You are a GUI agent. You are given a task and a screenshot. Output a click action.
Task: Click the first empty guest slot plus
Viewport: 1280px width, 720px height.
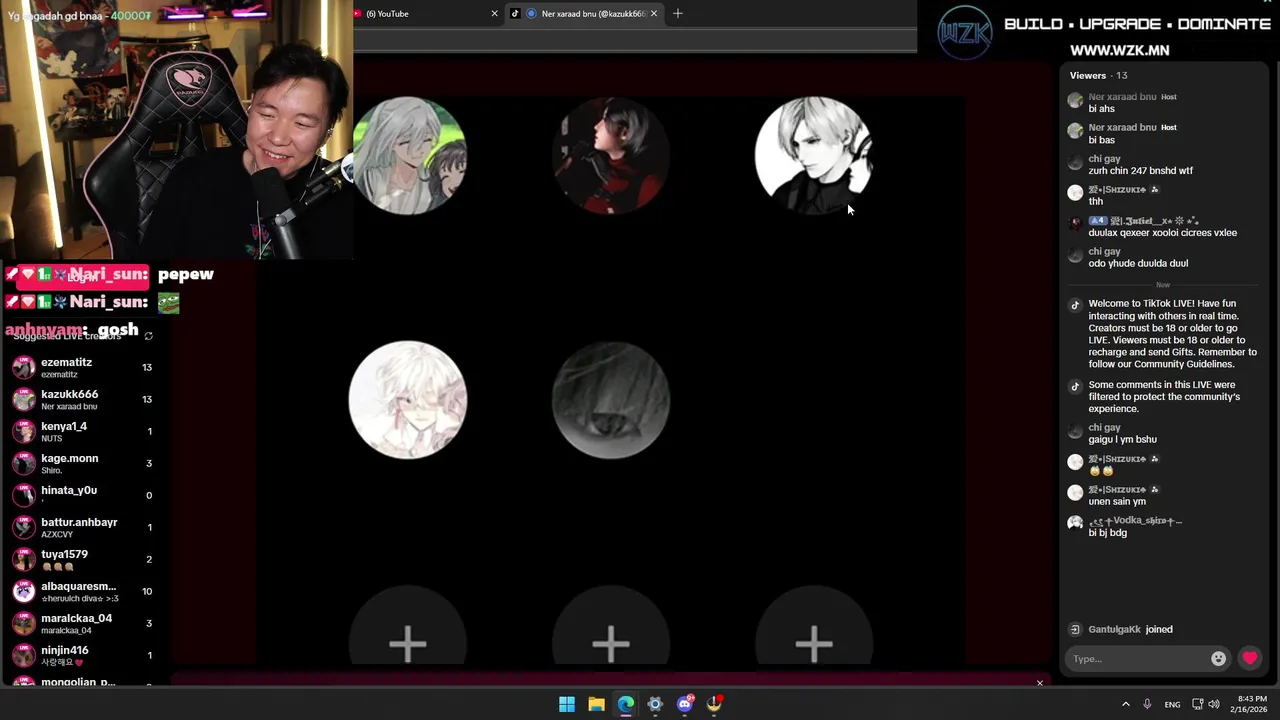click(408, 643)
